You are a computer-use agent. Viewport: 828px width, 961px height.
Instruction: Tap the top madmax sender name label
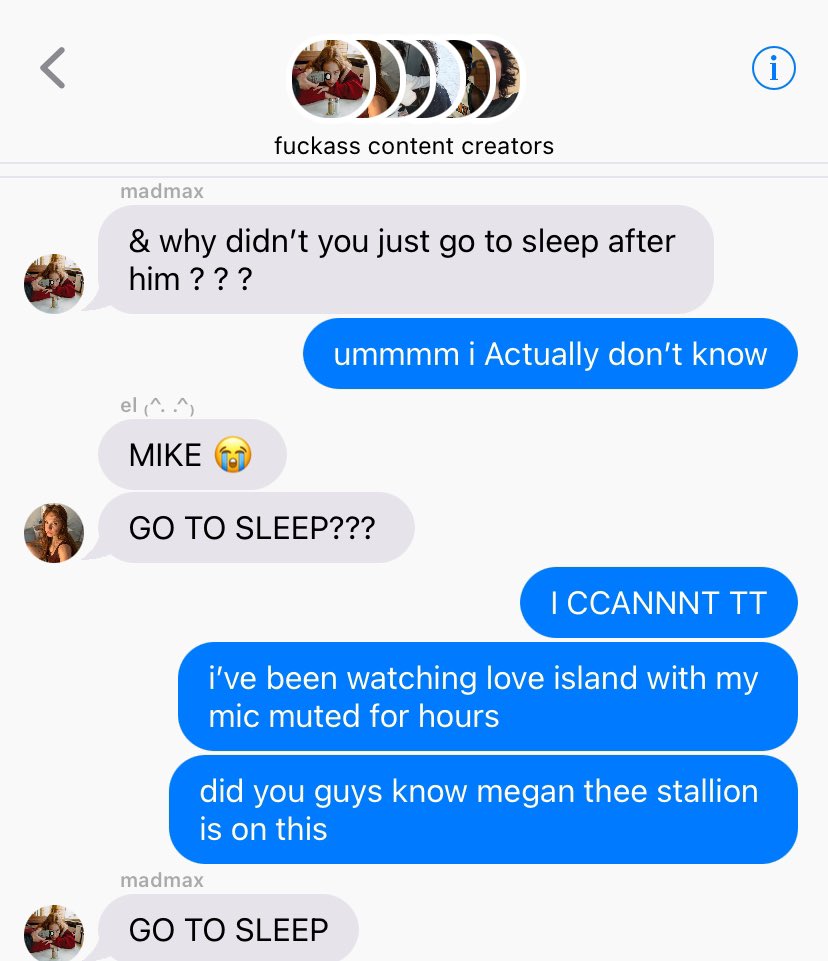(x=162, y=191)
